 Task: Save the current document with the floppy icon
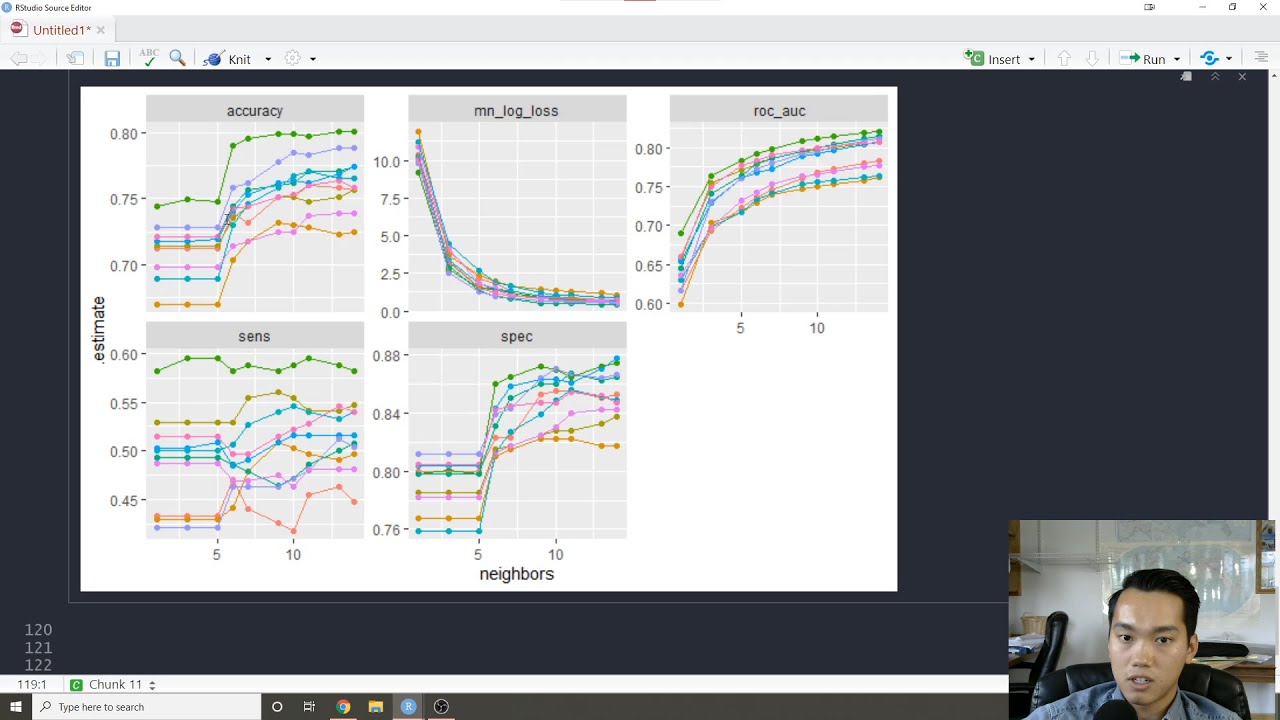click(x=112, y=59)
